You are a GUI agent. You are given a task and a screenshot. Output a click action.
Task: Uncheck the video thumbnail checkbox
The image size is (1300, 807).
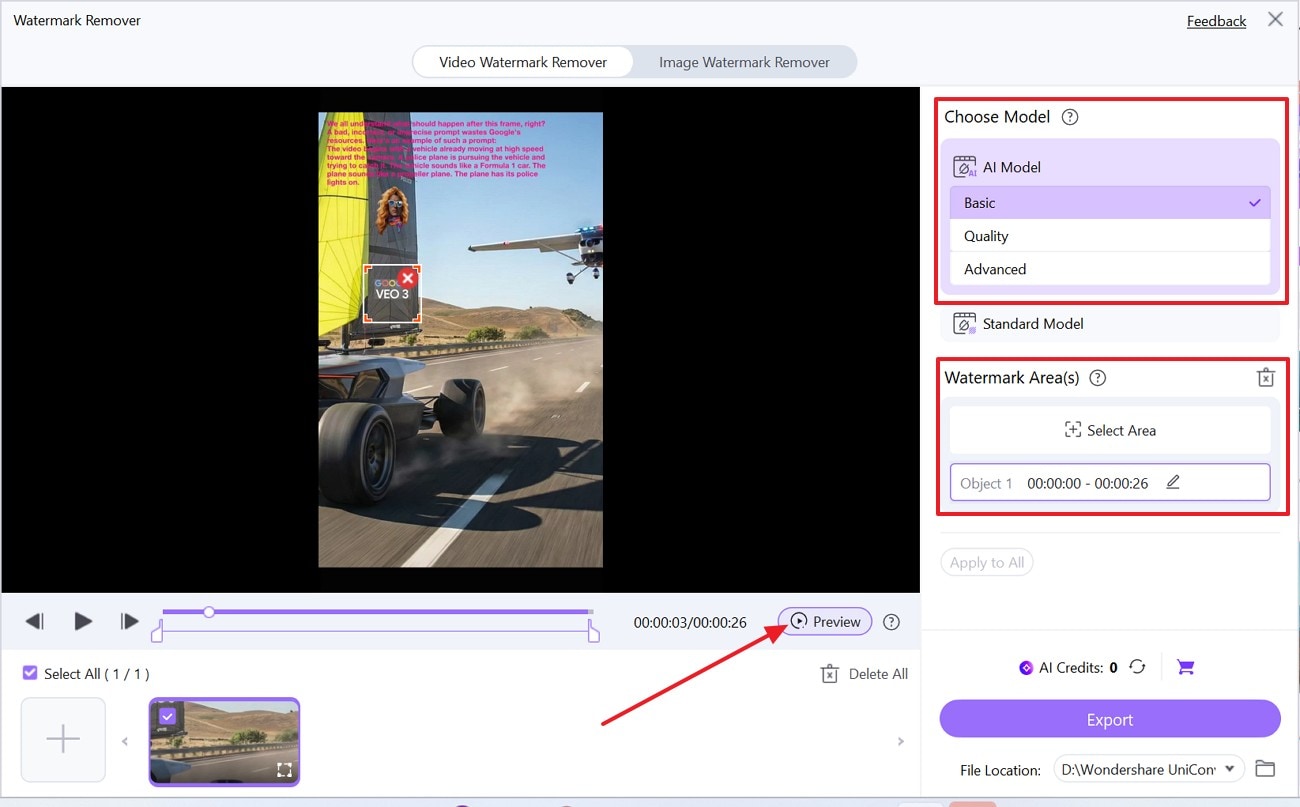click(x=167, y=716)
